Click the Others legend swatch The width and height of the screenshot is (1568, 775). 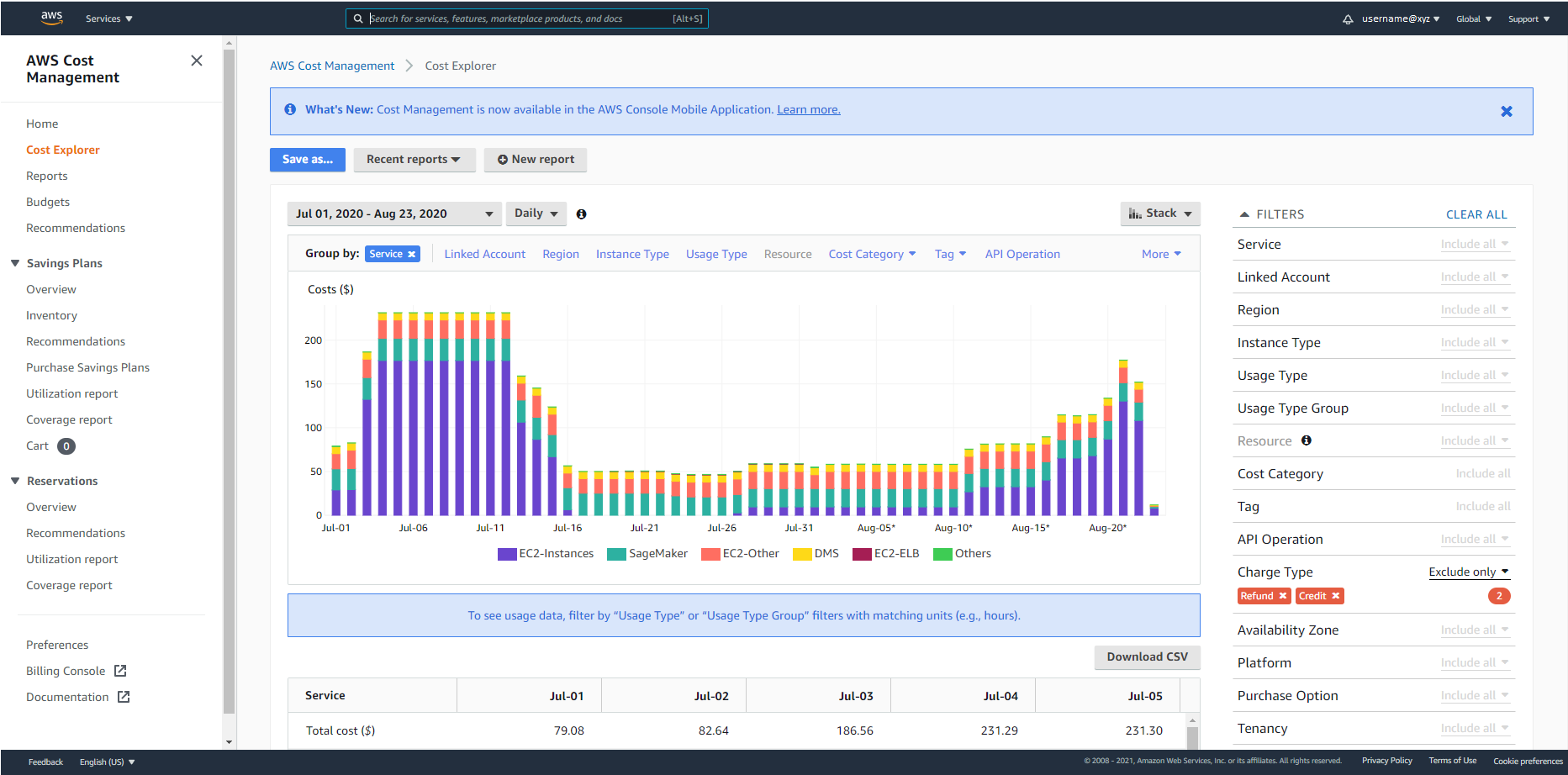[942, 554]
